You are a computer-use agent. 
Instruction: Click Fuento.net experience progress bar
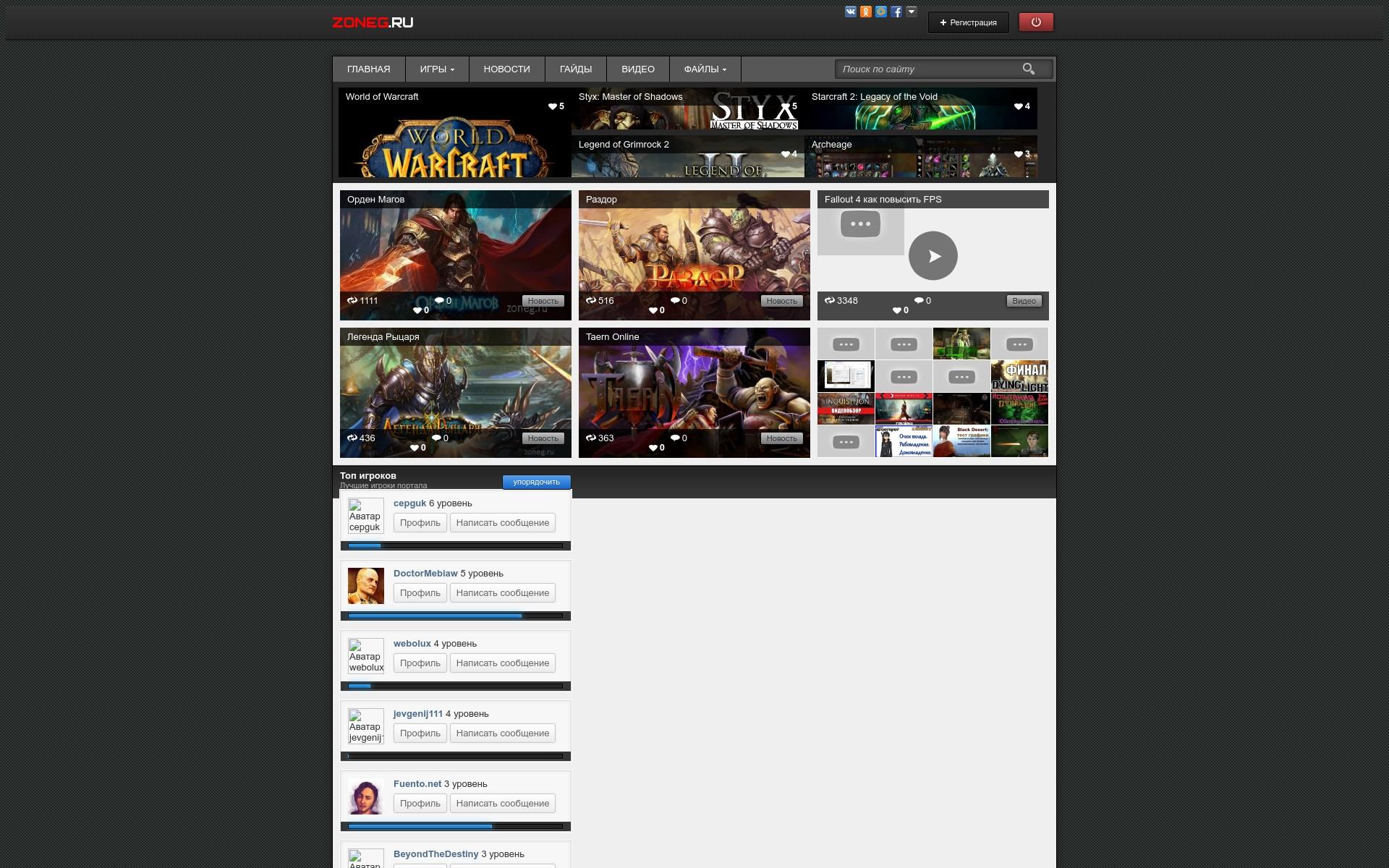(x=456, y=827)
